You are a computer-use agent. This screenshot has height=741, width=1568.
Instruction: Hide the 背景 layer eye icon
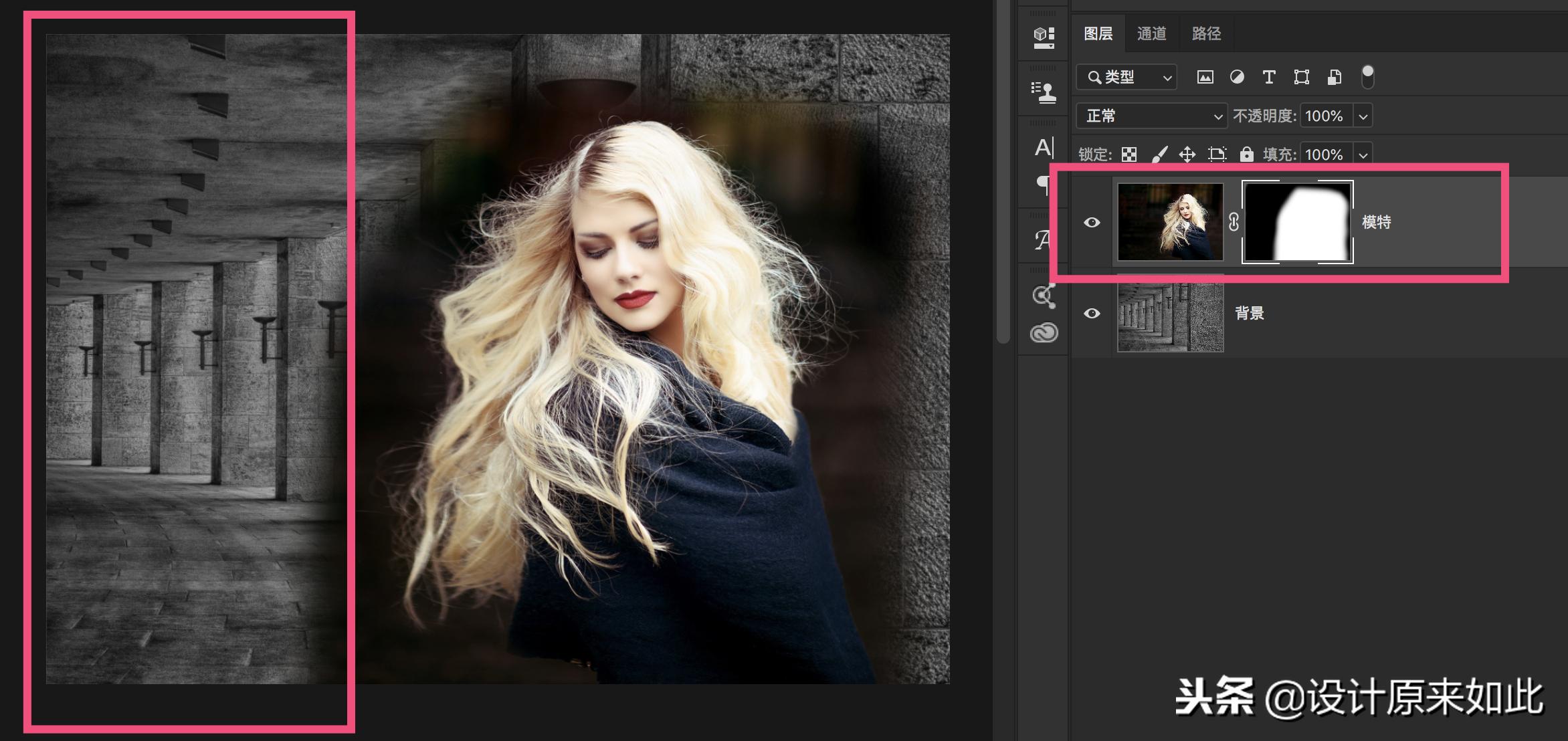pos(1092,313)
